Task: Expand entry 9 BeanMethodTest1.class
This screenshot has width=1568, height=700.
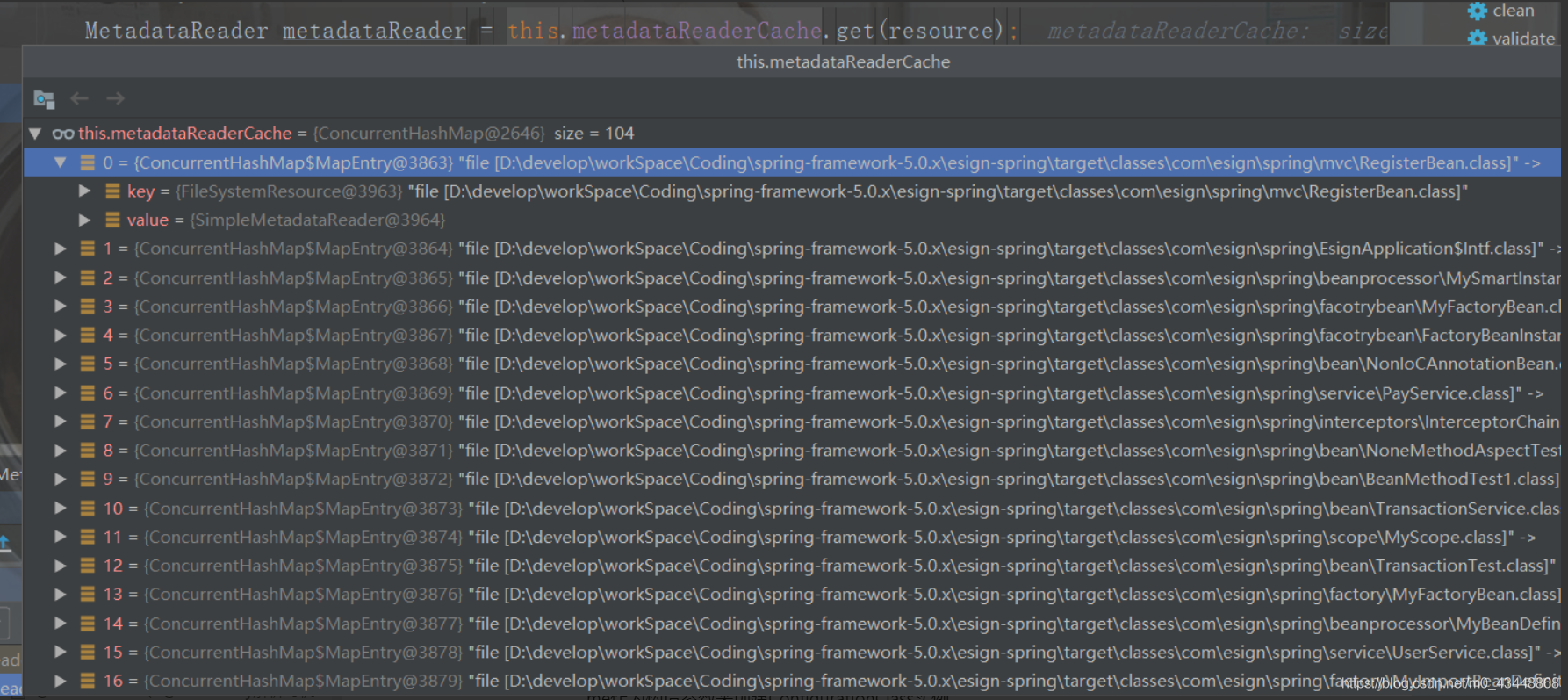Action: pos(60,479)
